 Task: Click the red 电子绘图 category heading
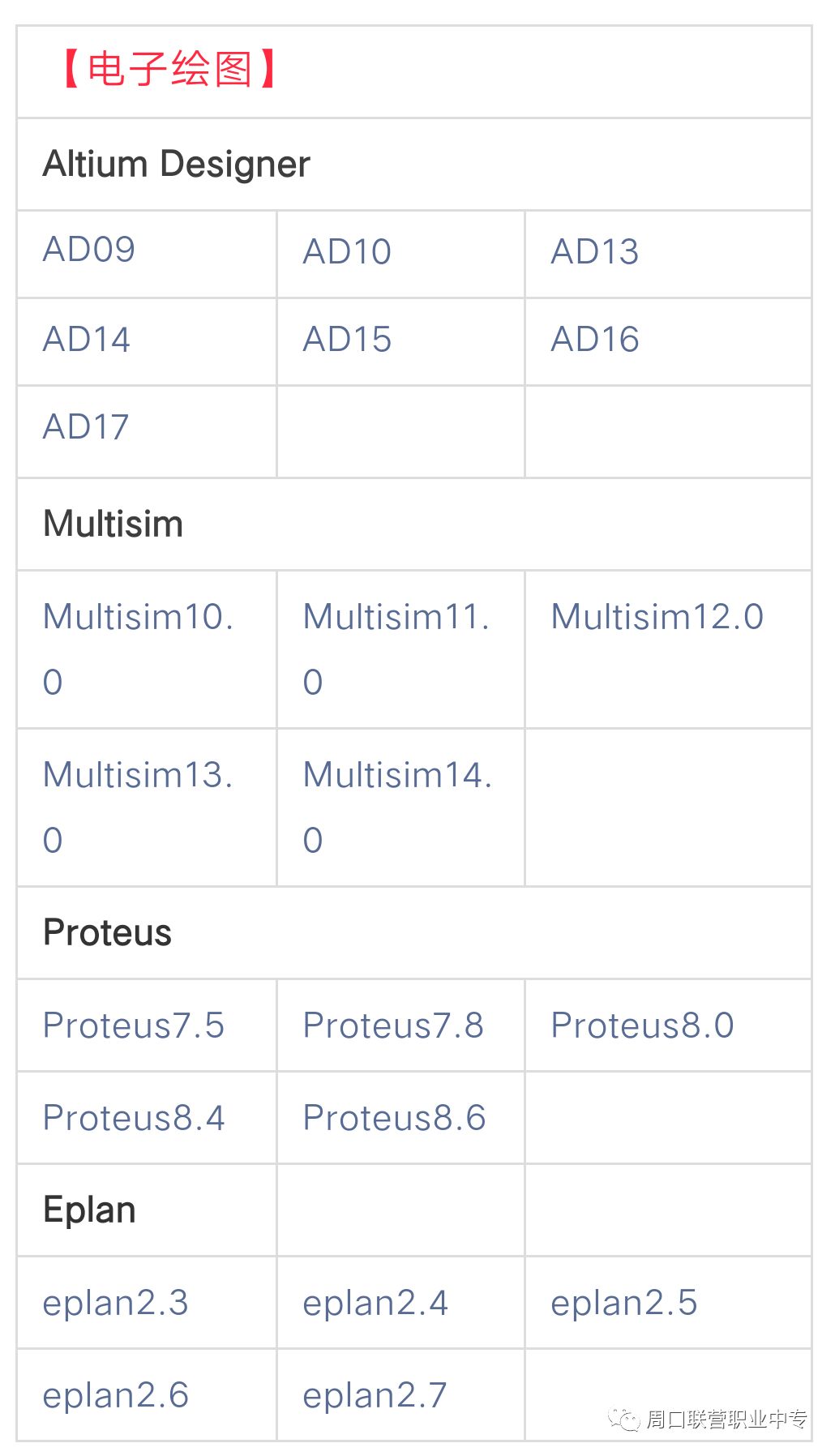pyautogui.click(x=170, y=69)
